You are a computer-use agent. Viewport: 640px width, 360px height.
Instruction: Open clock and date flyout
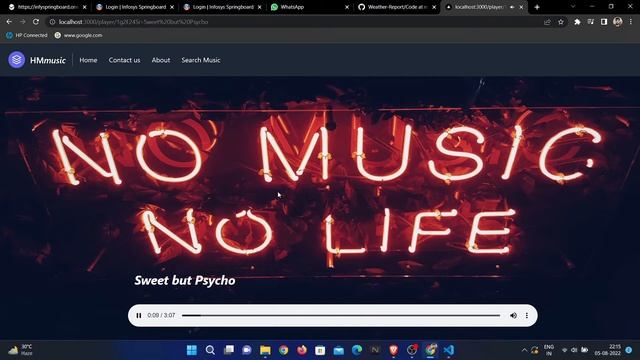608,350
